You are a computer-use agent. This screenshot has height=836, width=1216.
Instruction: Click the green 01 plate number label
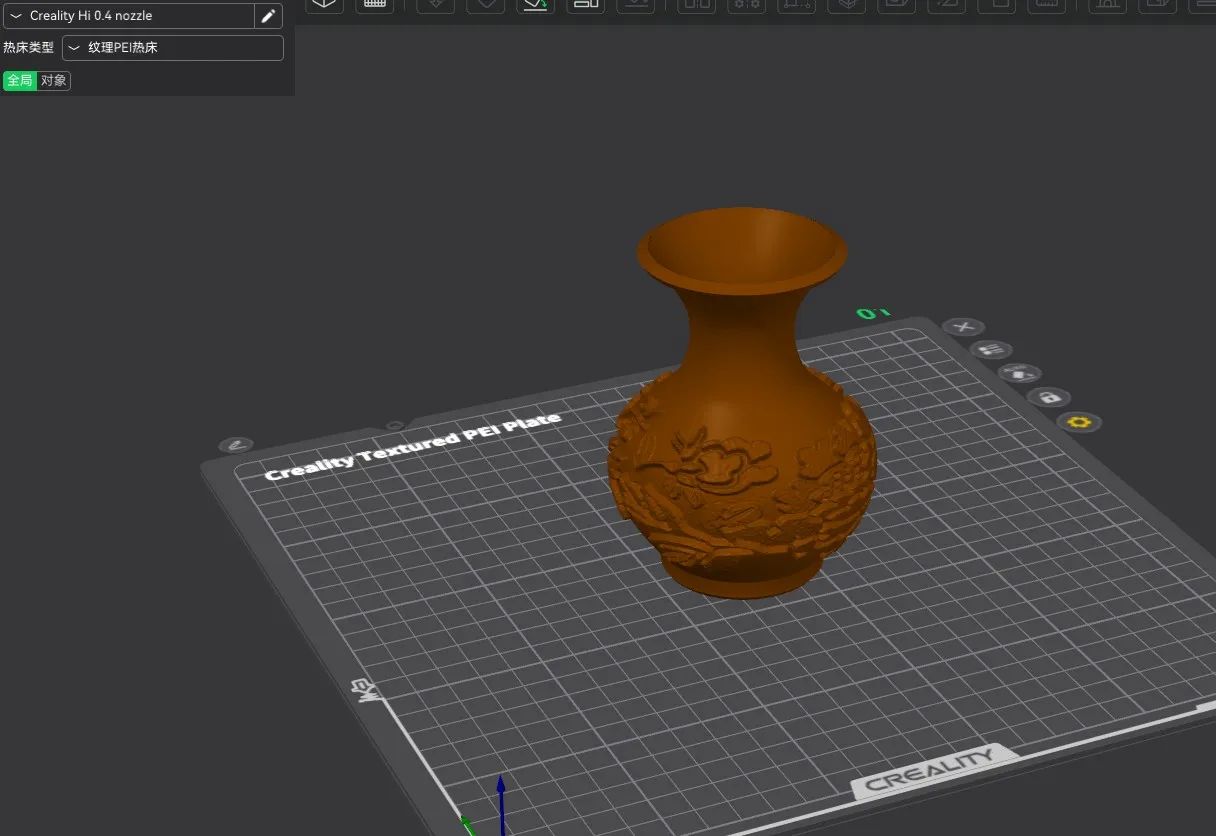tap(871, 314)
